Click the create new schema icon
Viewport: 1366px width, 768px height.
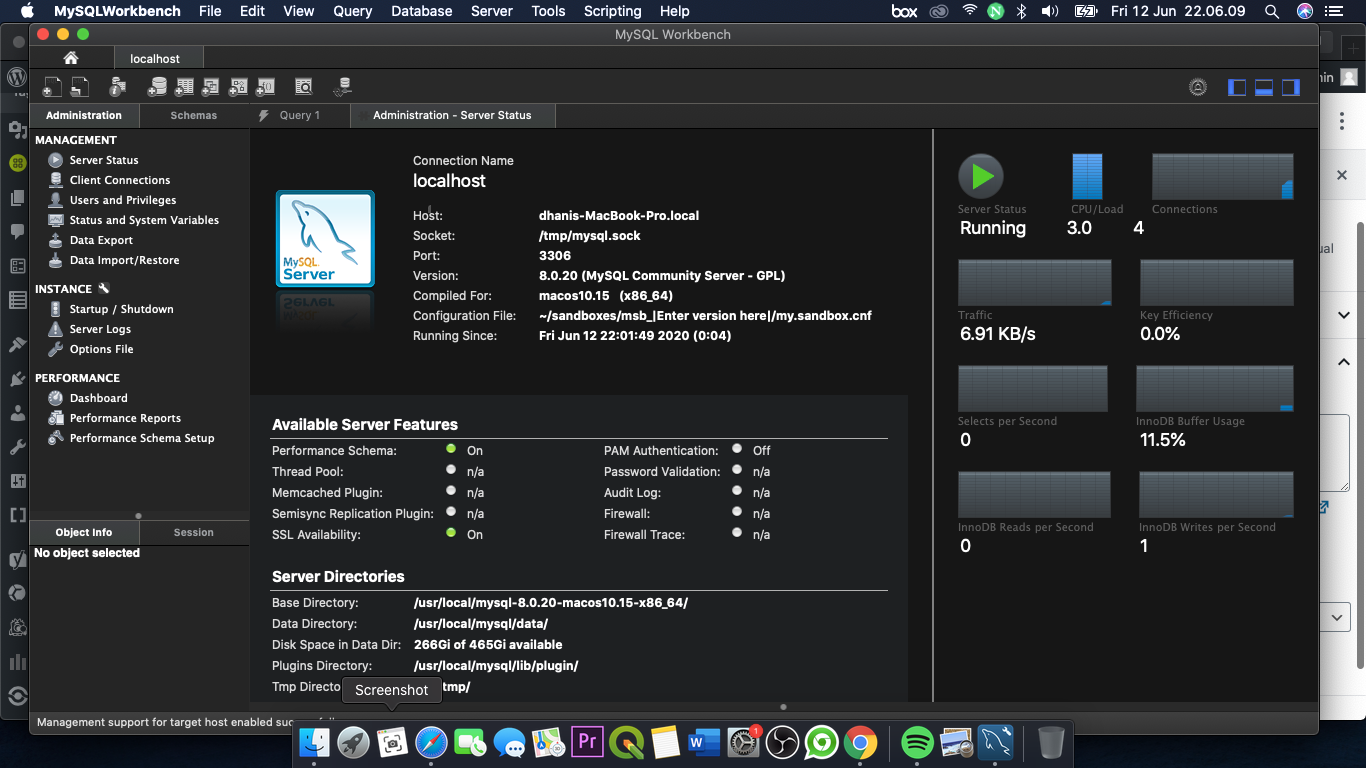coord(157,87)
